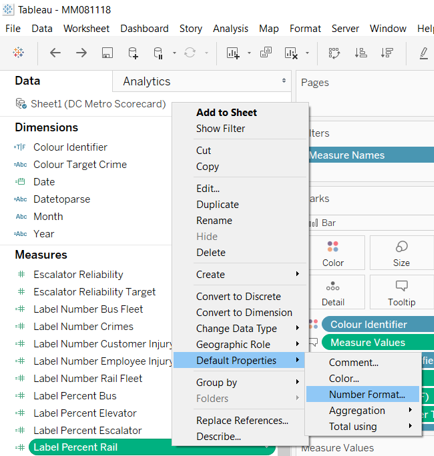Click the Clear Sheet icon

pyautogui.click(x=291, y=53)
